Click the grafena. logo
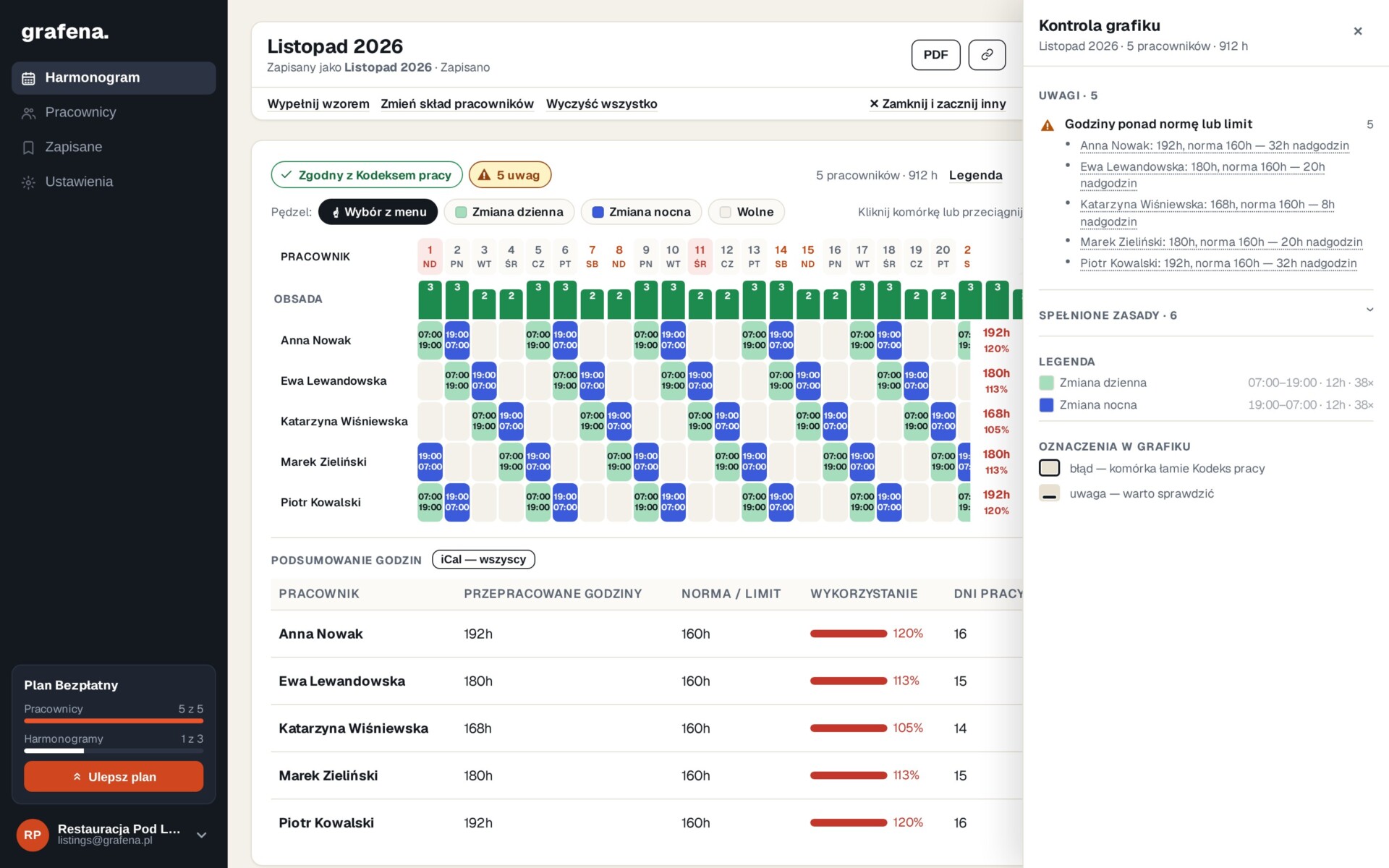The width and height of the screenshot is (1389, 868). point(65,32)
